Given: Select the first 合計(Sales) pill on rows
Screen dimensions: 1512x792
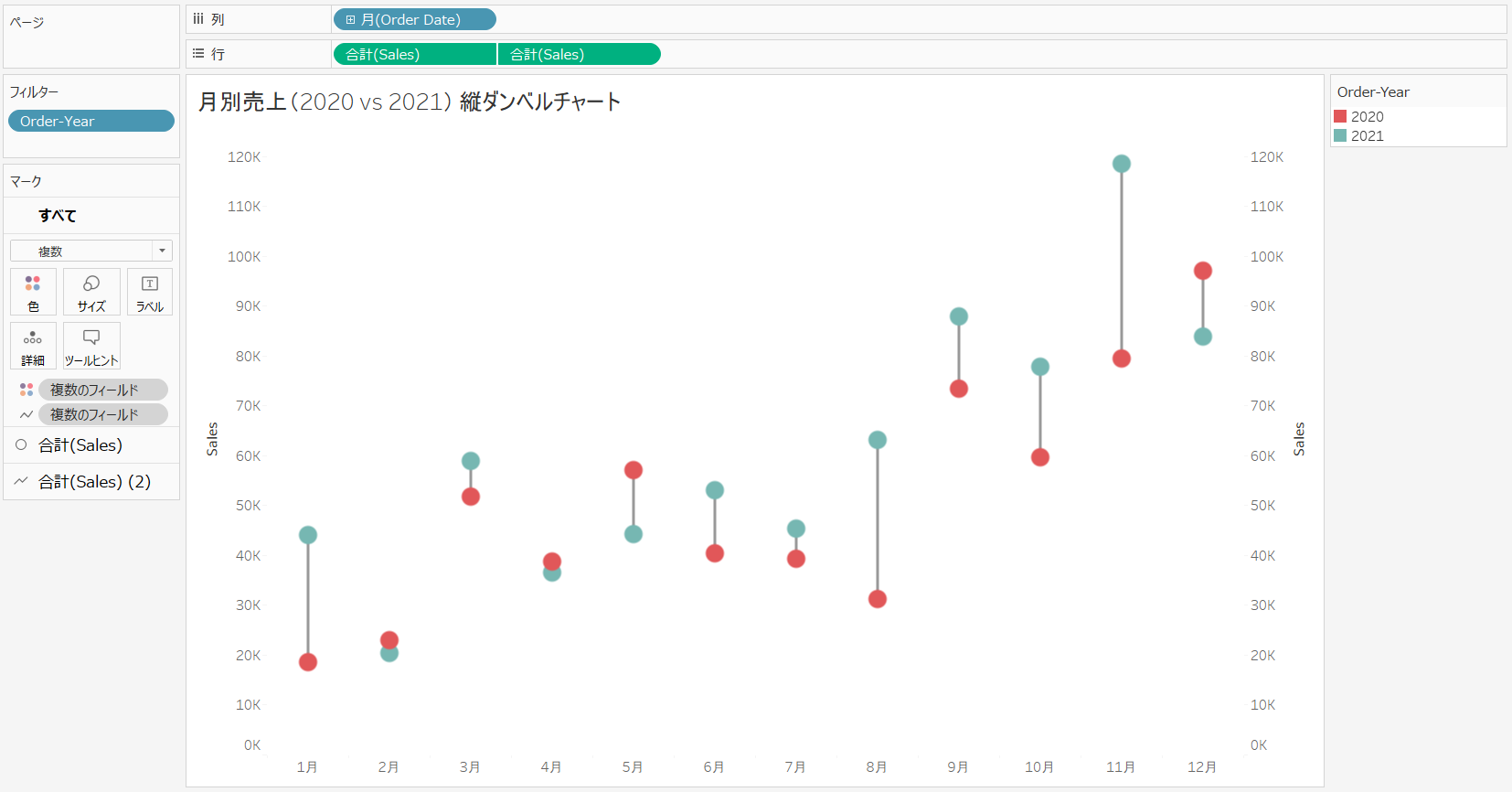Looking at the screenshot, I should pyautogui.click(x=414, y=54).
